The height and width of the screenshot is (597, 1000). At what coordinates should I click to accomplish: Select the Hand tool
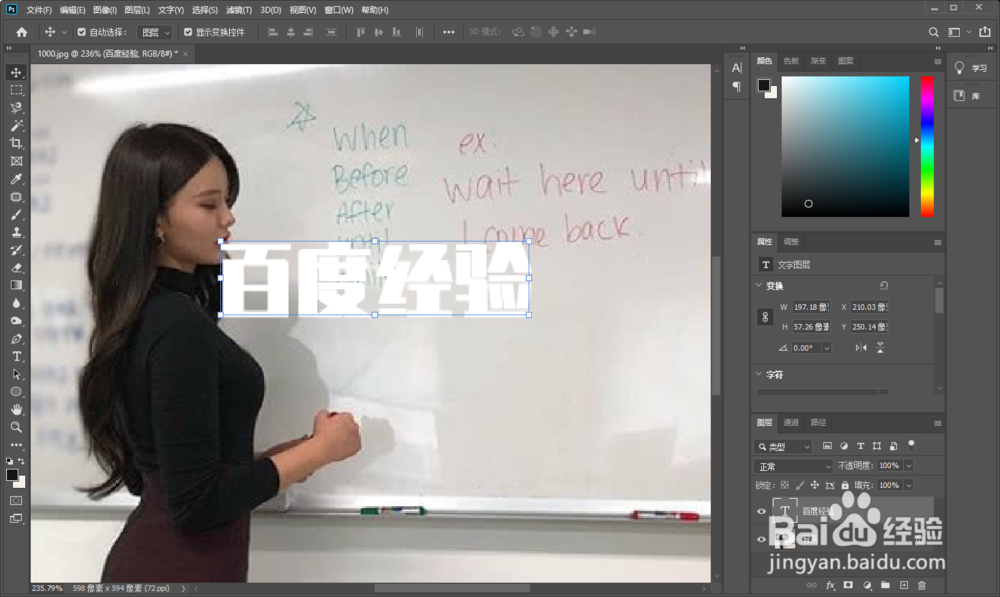coord(16,409)
